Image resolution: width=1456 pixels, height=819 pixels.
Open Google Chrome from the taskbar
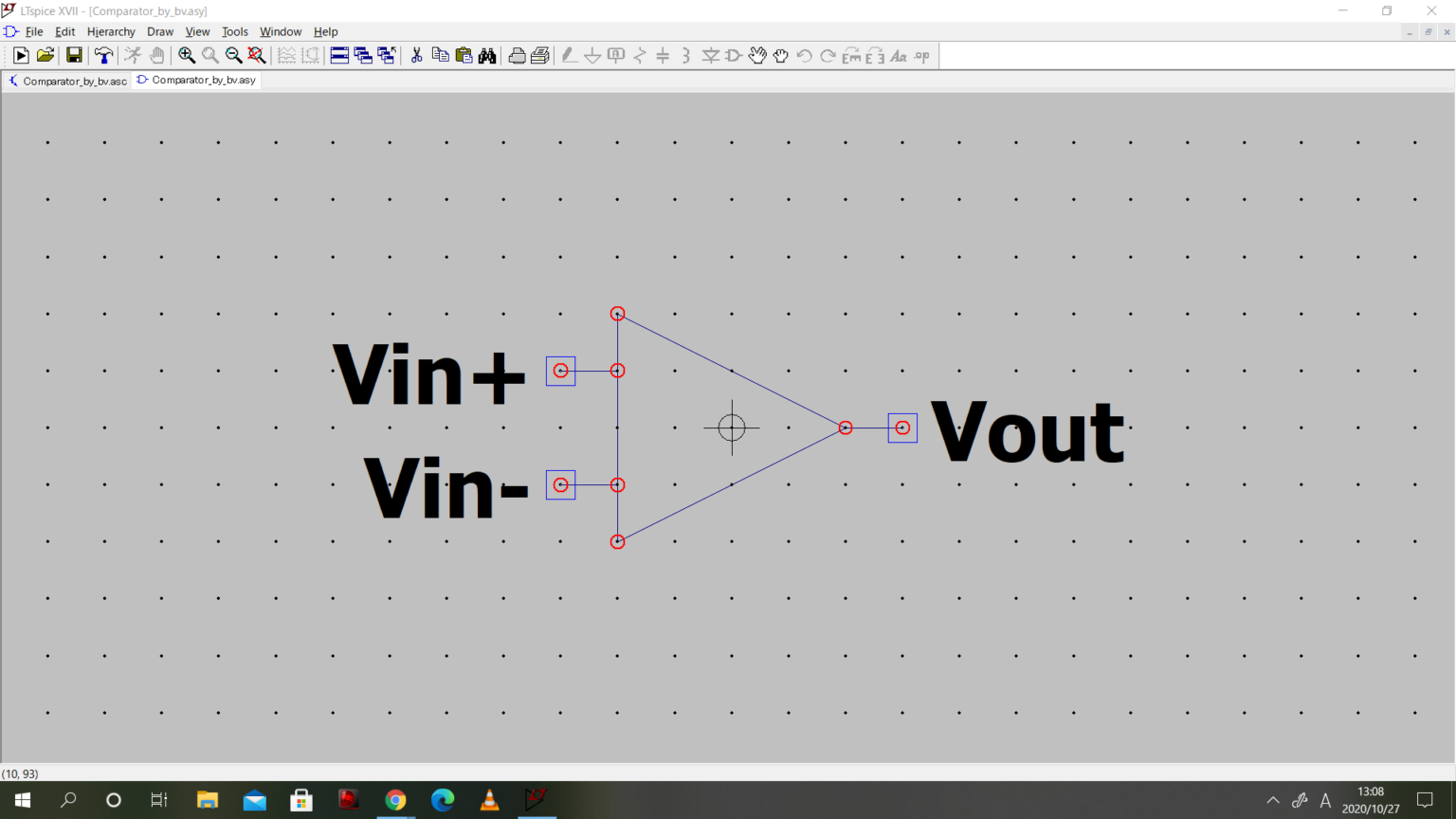coord(395,800)
